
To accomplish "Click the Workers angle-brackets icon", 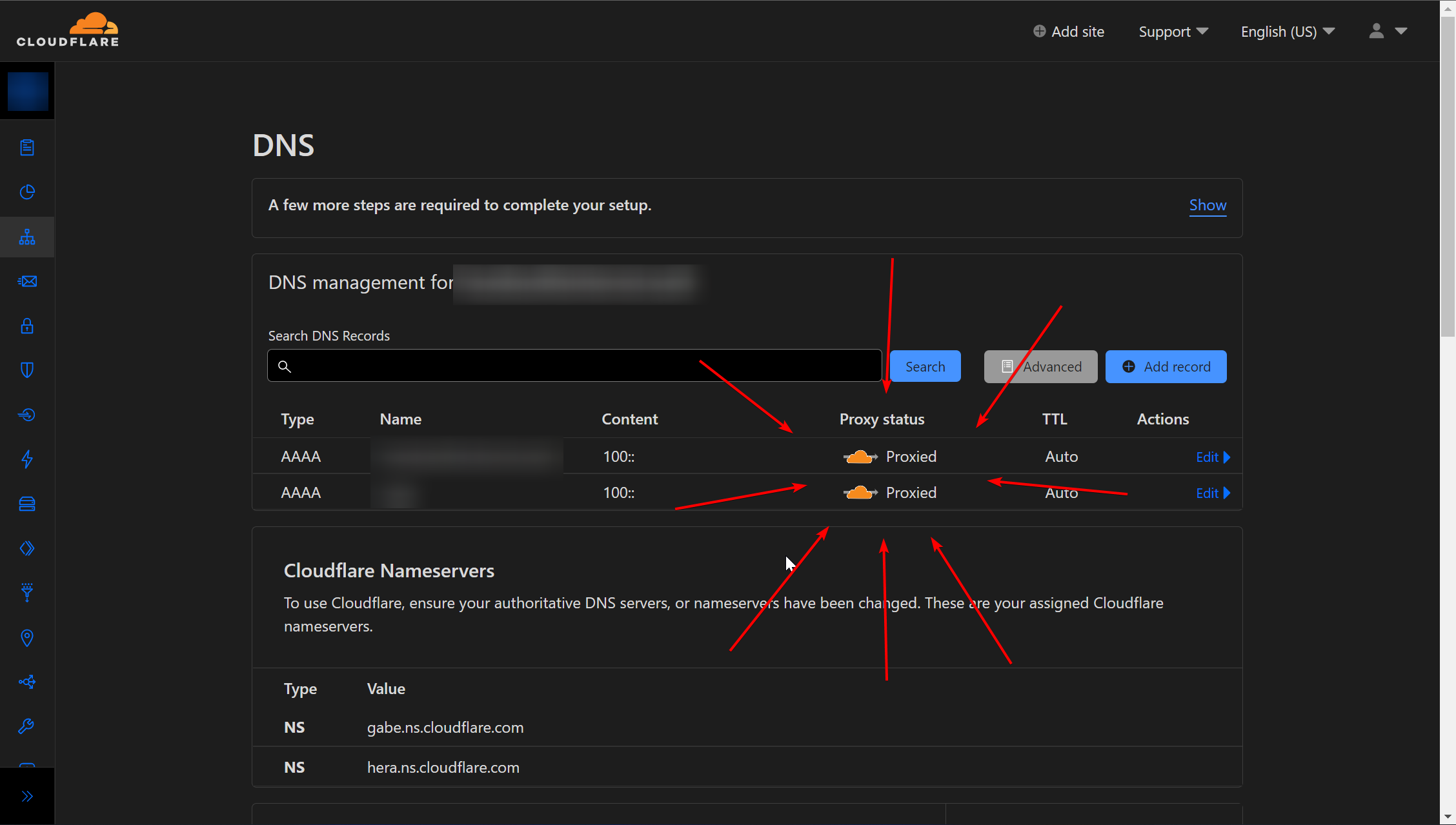I will (27, 548).
